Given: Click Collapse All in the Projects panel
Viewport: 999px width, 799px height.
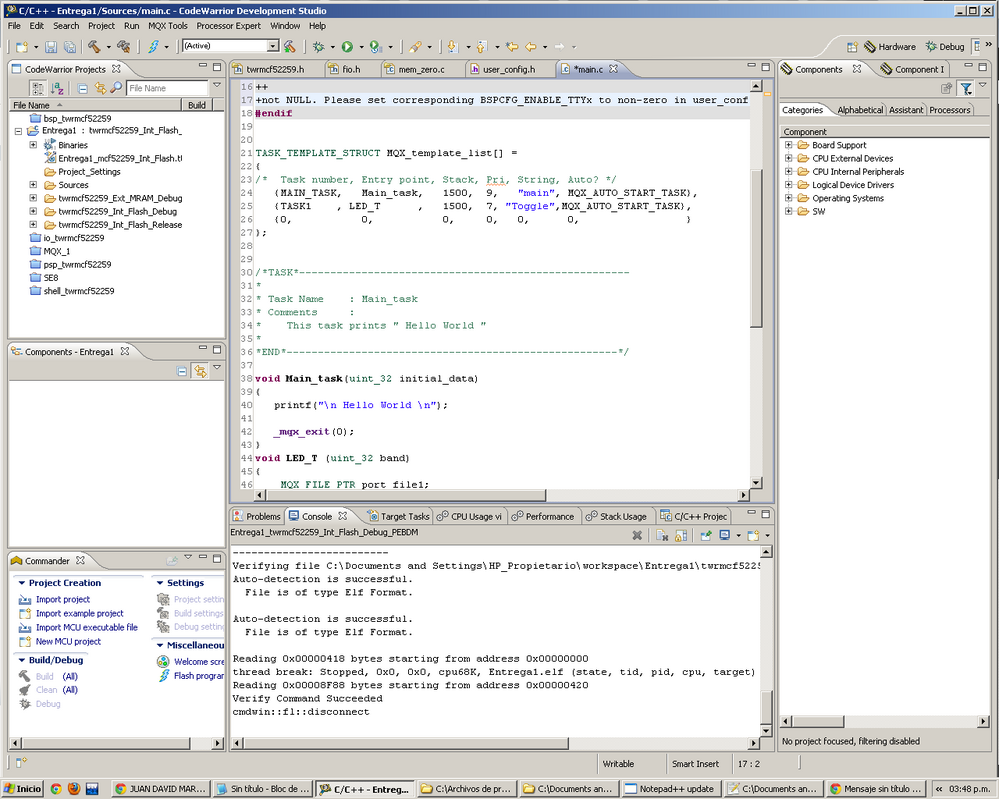Looking at the screenshot, I should (84, 88).
